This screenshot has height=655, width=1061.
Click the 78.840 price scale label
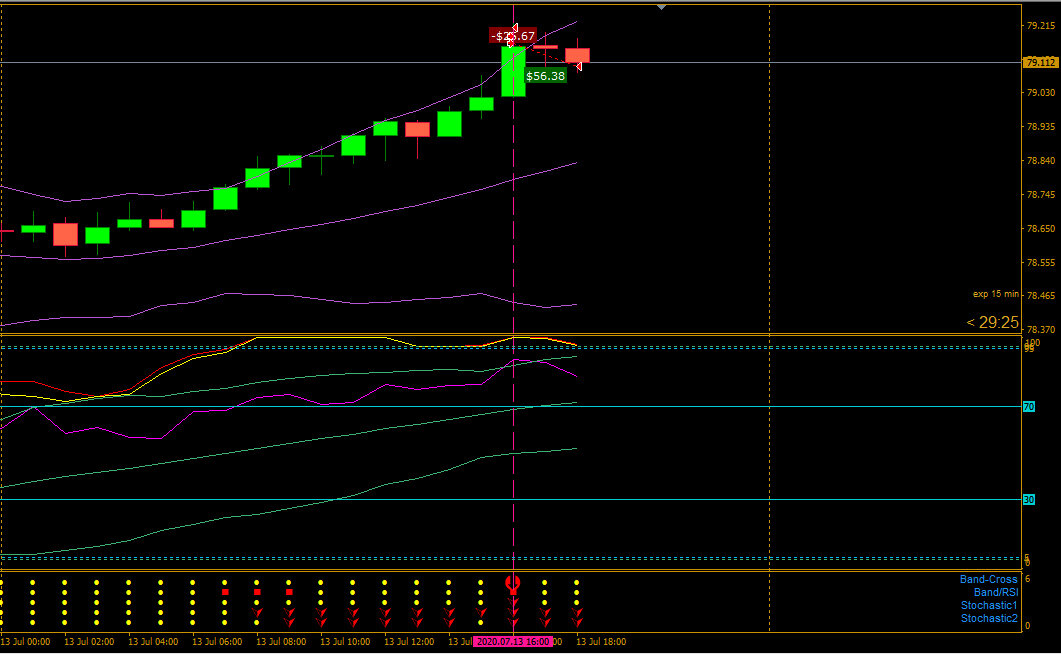point(1041,161)
